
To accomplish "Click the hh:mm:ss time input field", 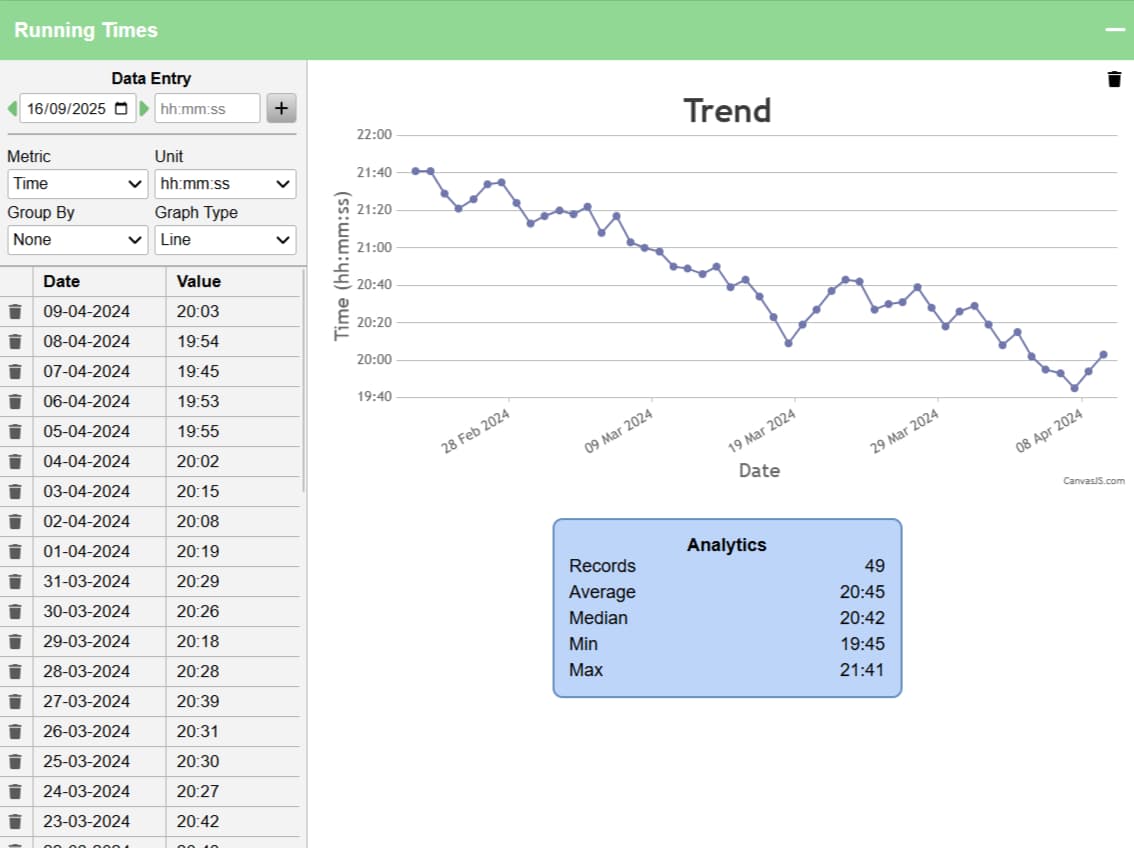I will pos(207,108).
